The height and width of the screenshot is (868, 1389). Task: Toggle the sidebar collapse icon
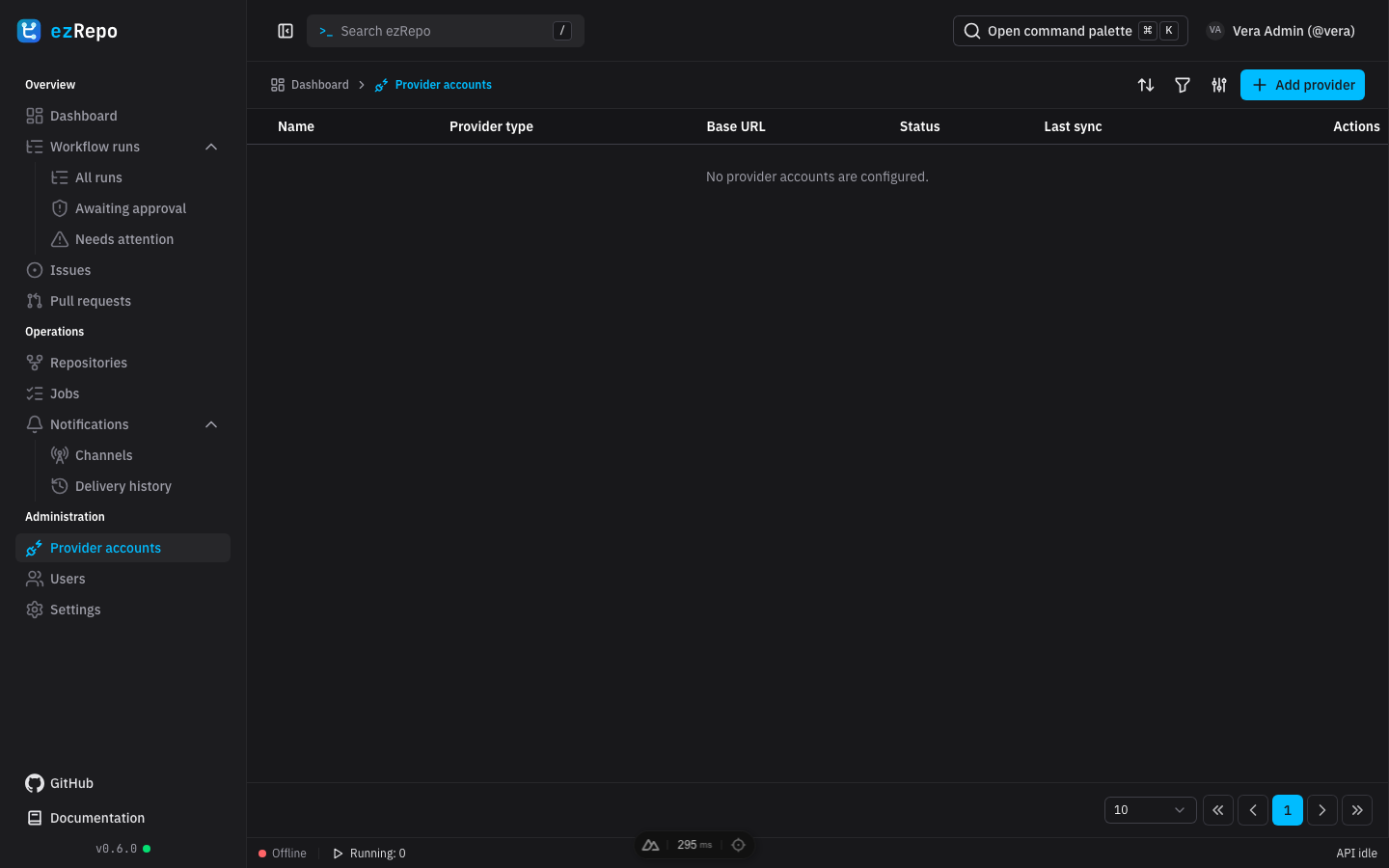(x=286, y=31)
